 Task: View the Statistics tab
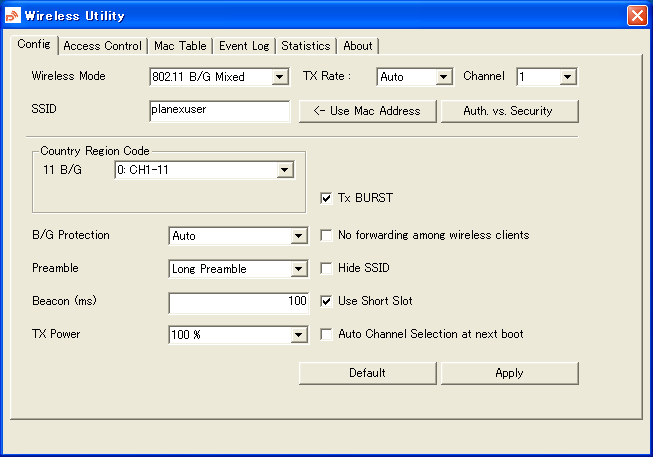(306, 46)
